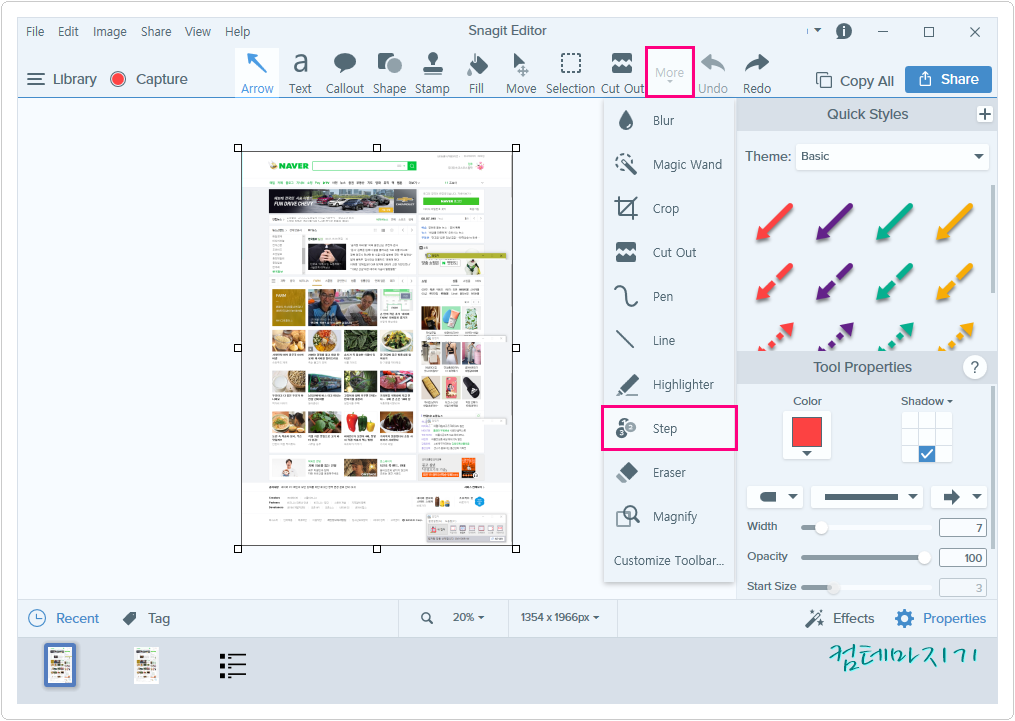Image resolution: width=1015 pixels, height=721 pixels.
Task: Pick the solid red arrow quick style
Action: click(x=774, y=223)
